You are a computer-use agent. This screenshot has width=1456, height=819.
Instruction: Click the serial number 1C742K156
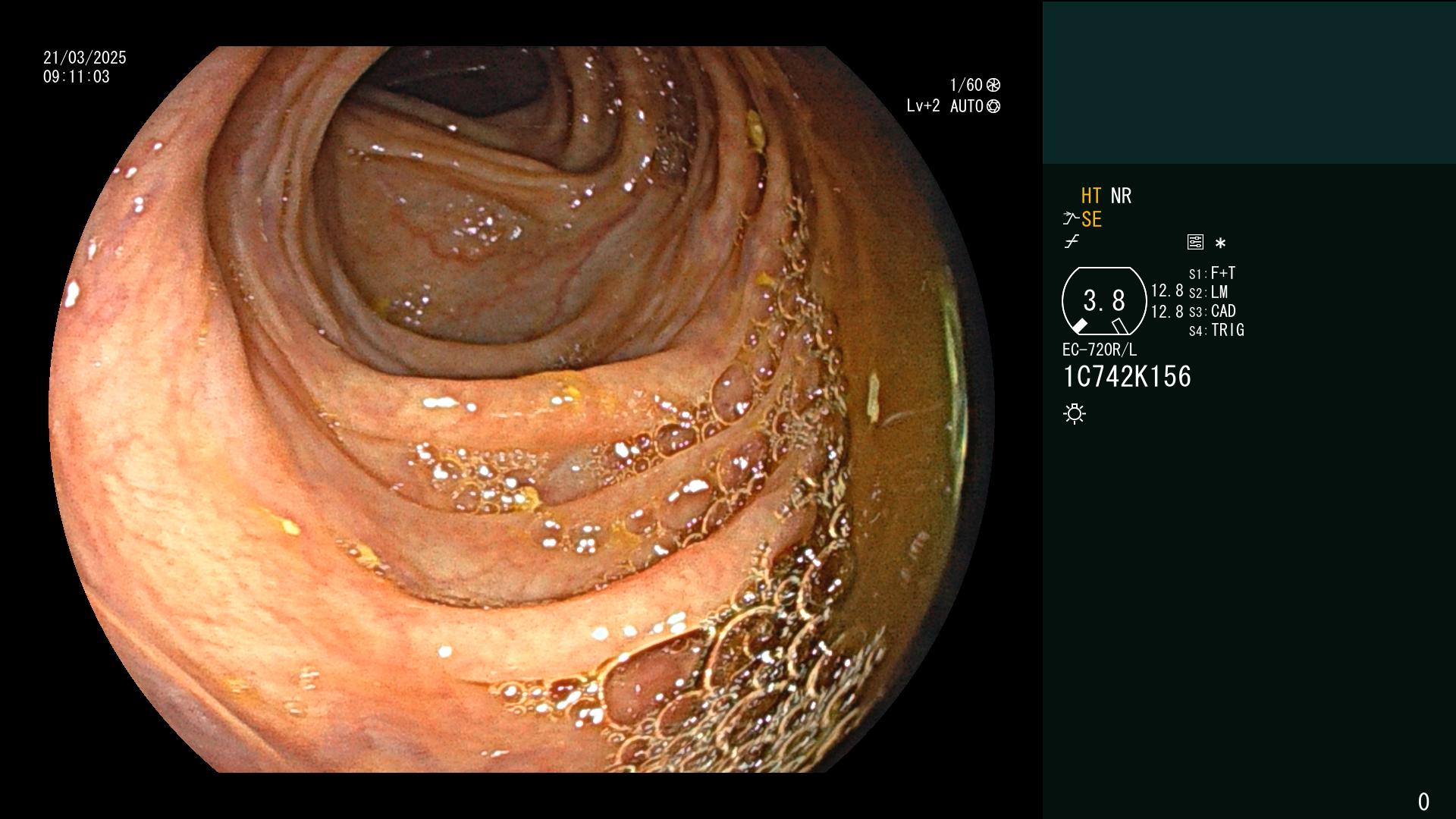(1127, 377)
